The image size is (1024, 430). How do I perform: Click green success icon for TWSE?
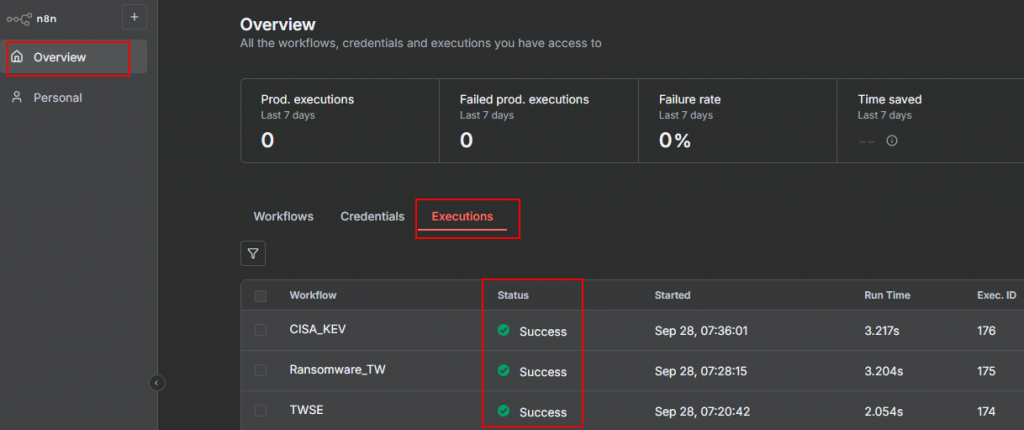[504, 411]
